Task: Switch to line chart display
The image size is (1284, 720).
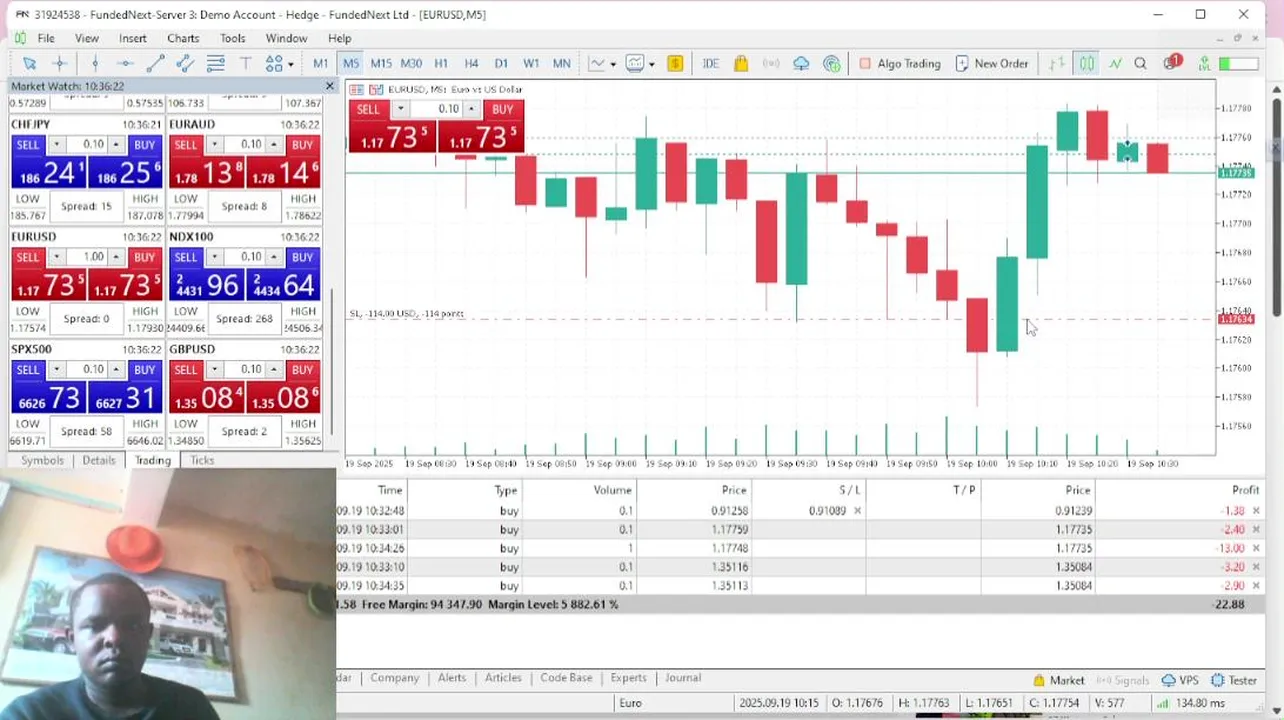Action: point(1114,63)
